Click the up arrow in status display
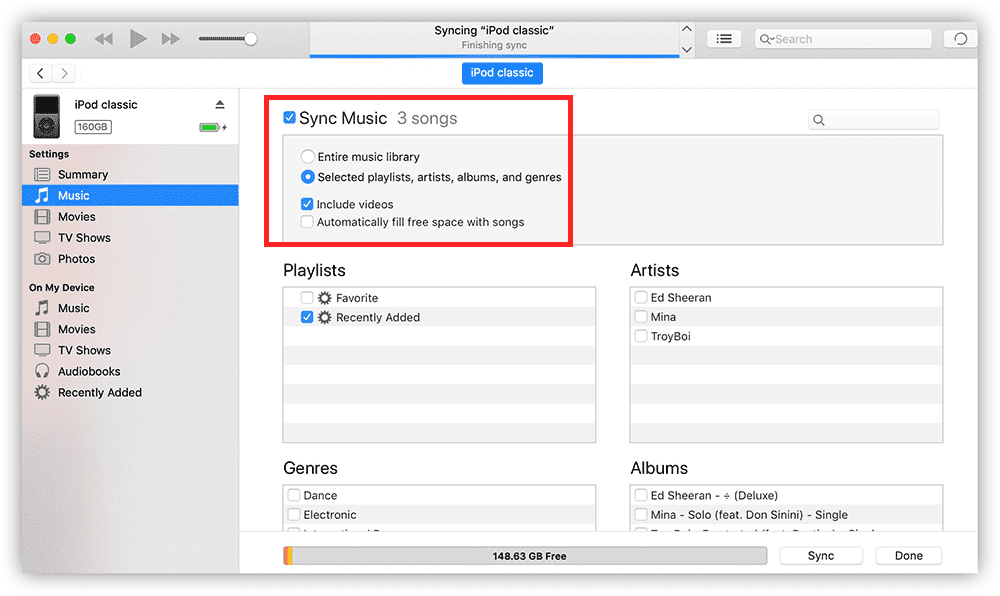 687,29
